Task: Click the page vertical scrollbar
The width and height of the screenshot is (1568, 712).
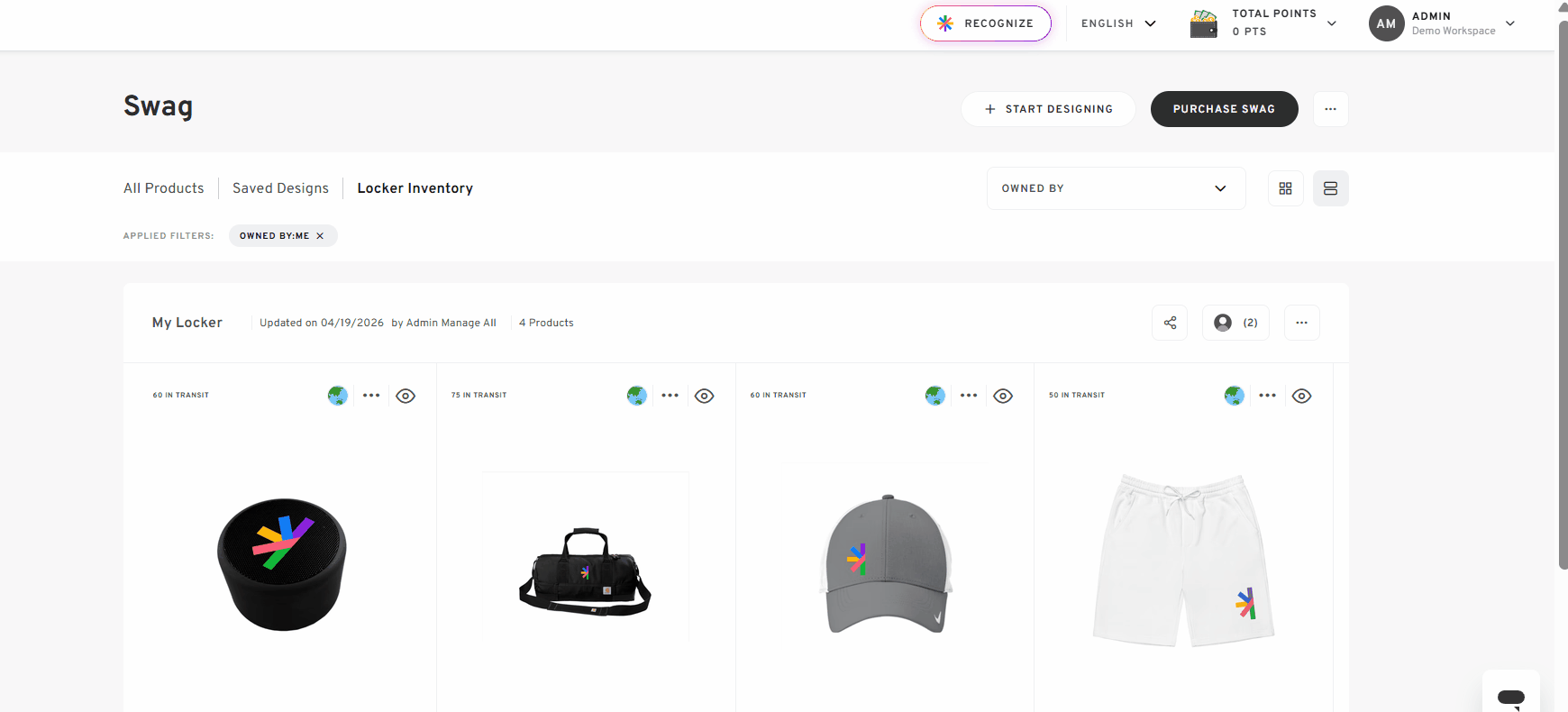Action: click(1563, 294)
